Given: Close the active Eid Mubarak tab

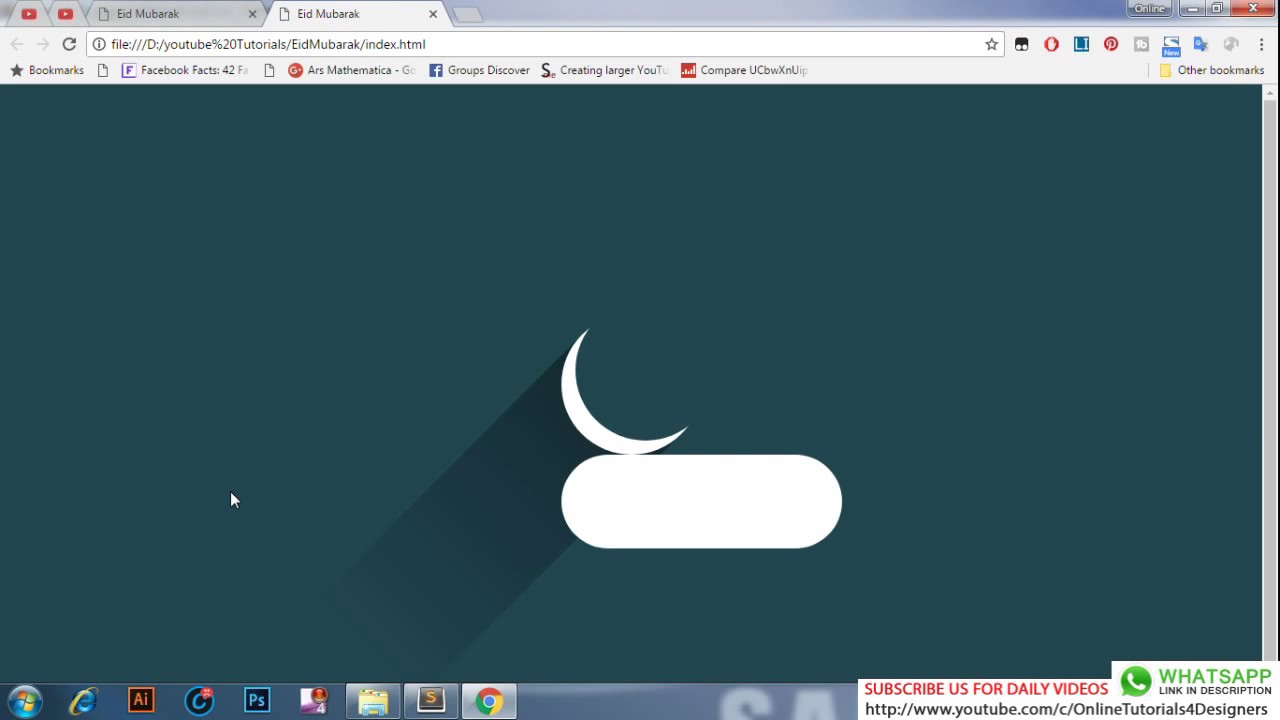Looking at the screenshot, I should 433,14.
